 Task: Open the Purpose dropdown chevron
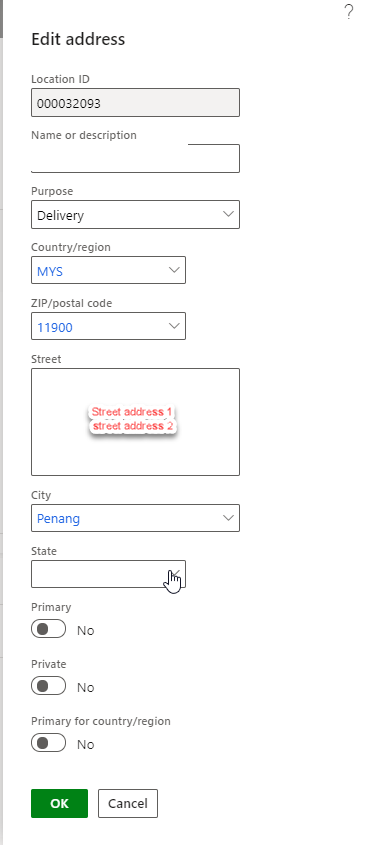228,214
